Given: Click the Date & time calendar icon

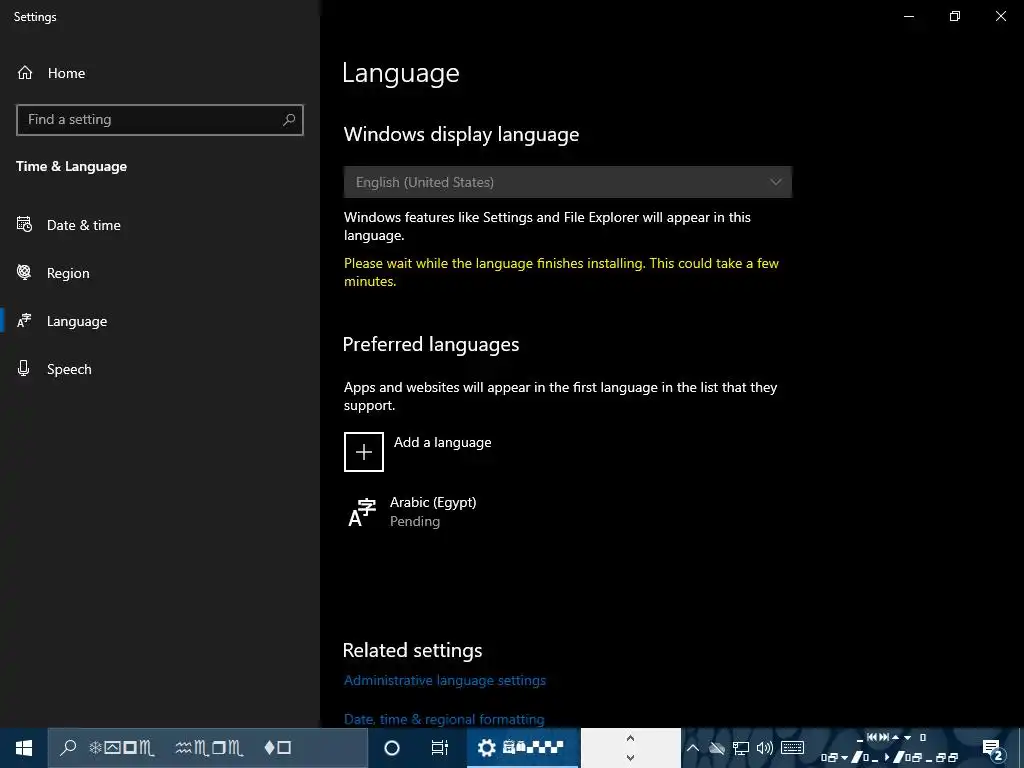Looking at the screenshot, I should click(24, 225).
